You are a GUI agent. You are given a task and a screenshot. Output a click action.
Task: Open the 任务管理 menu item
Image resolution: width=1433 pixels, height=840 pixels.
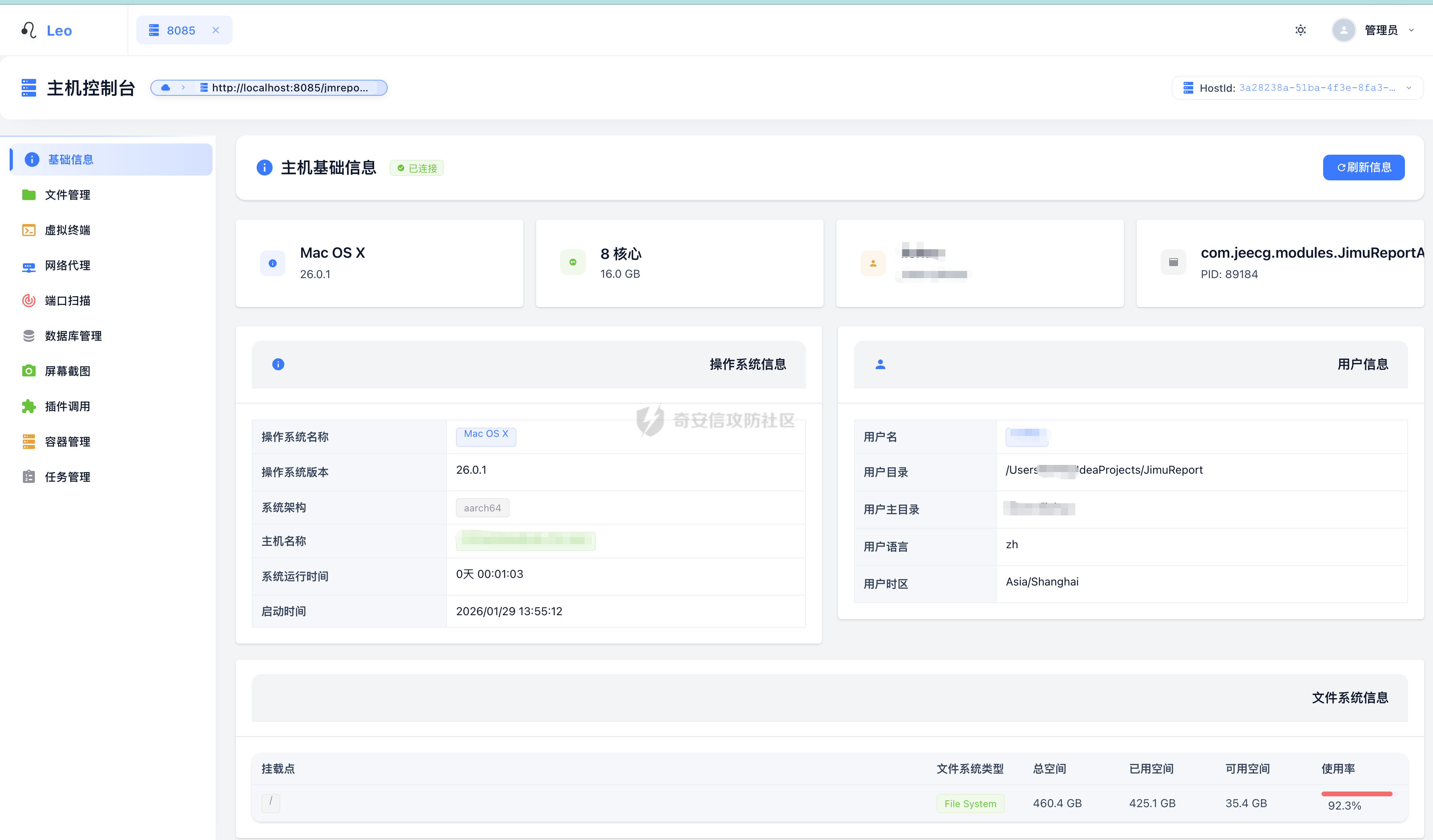click(x=67, y=477)
